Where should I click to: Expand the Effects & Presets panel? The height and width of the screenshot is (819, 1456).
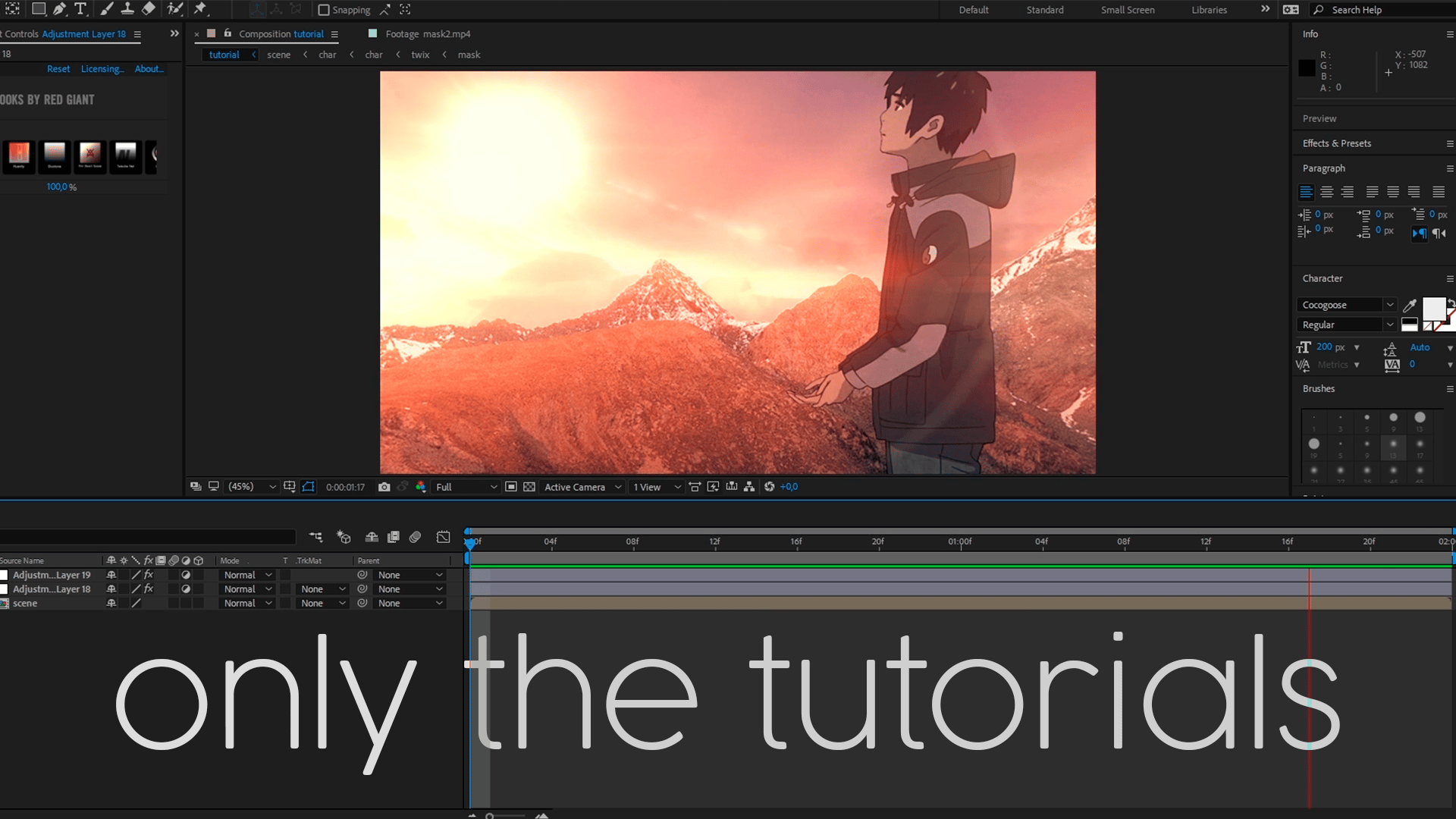click(x=1336, y=143)
